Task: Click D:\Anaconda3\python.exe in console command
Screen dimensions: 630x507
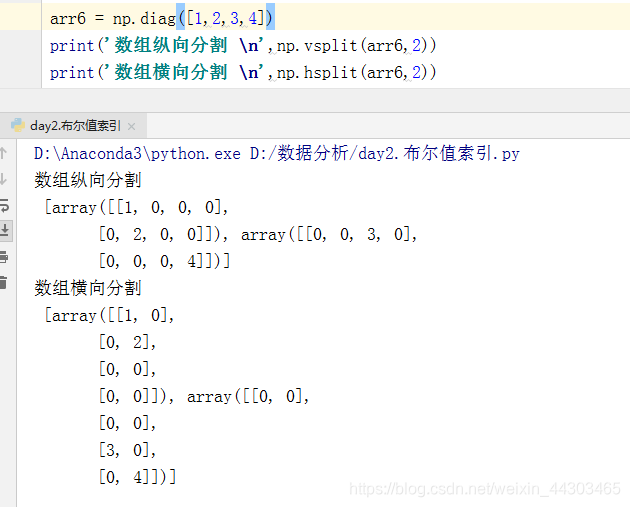Action: coord(137,153)
